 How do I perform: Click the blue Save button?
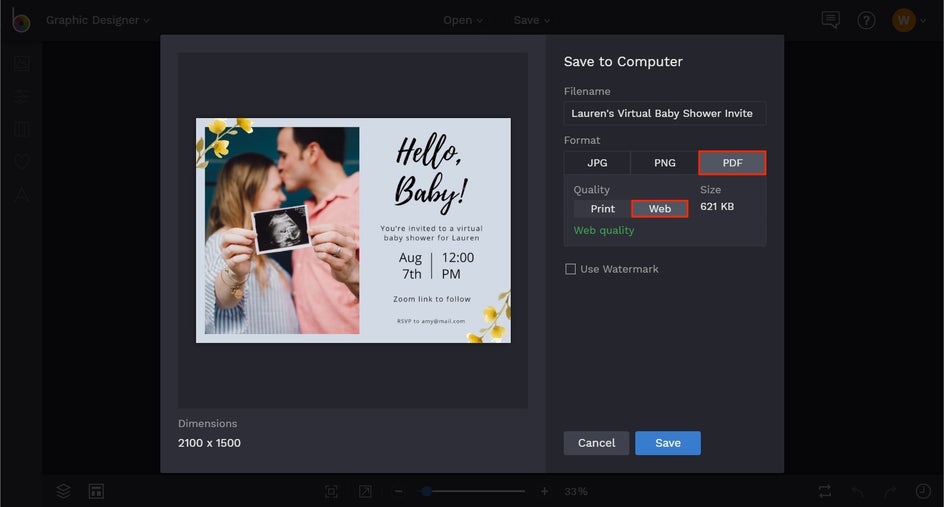[x=668, y=443]
